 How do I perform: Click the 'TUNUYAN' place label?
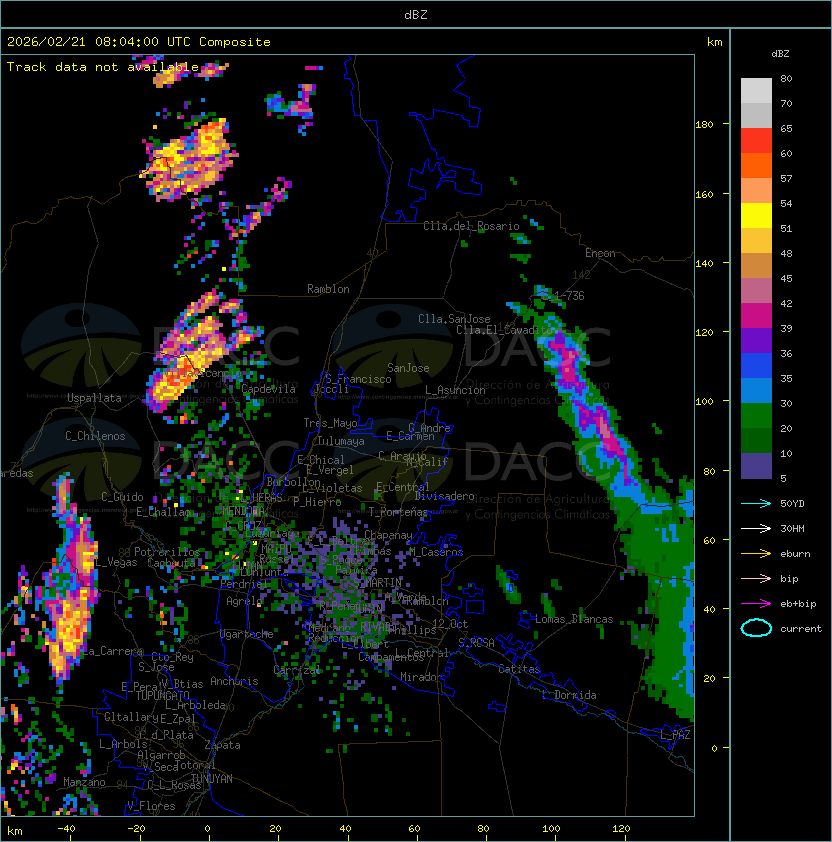(212, 779)
